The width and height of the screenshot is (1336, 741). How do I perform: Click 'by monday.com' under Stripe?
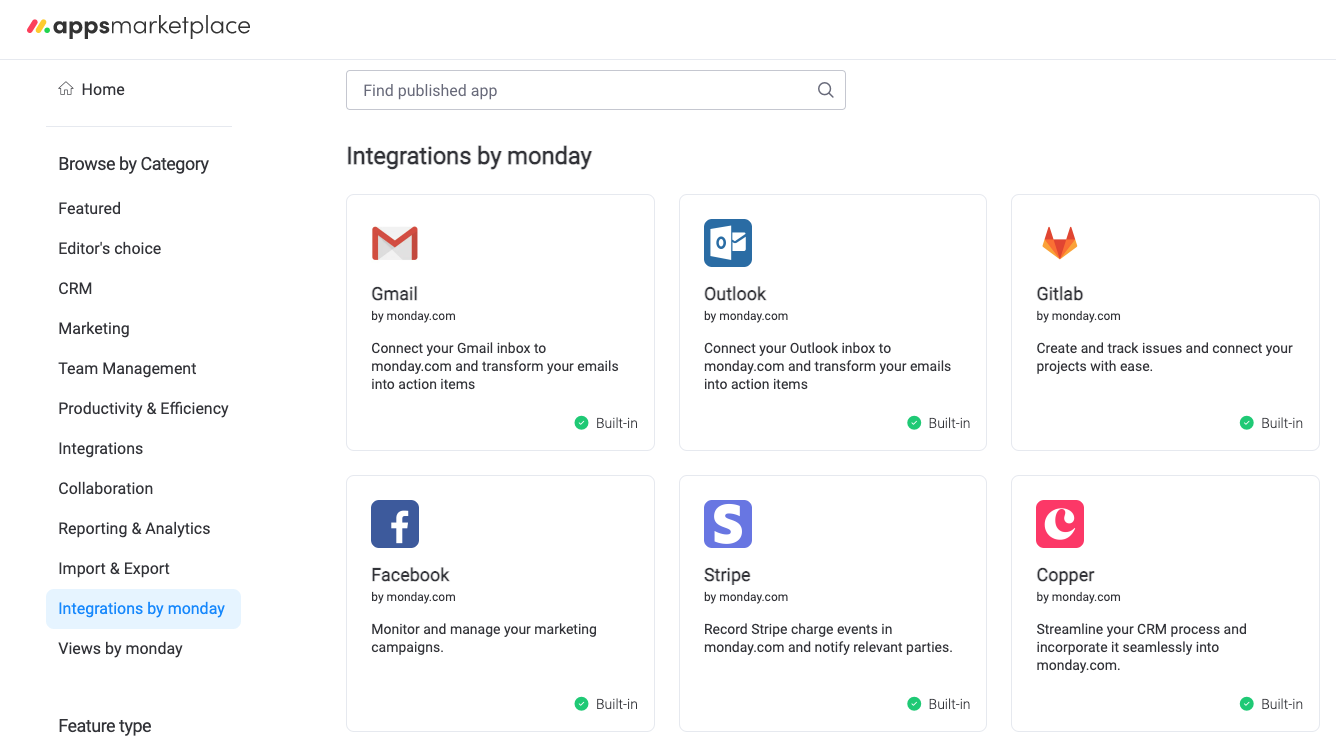(x=746, y=597)
